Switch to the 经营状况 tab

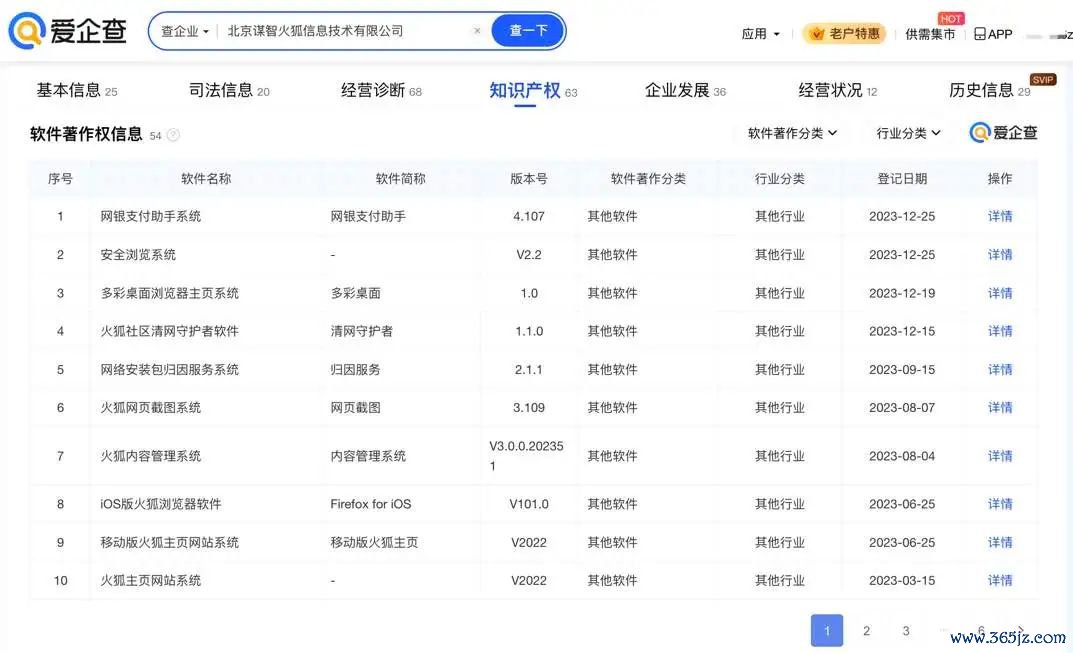[x=838, y=90]
